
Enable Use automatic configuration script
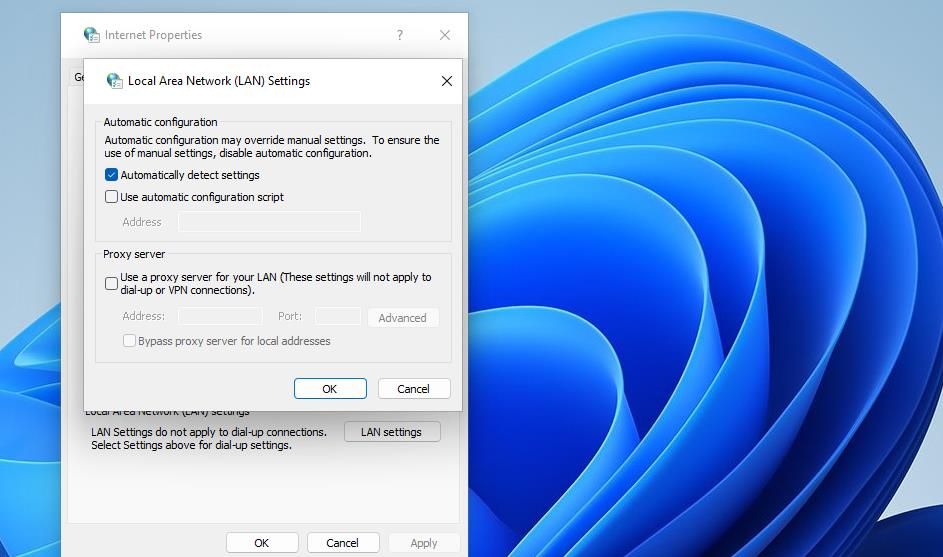click(112, 197)
